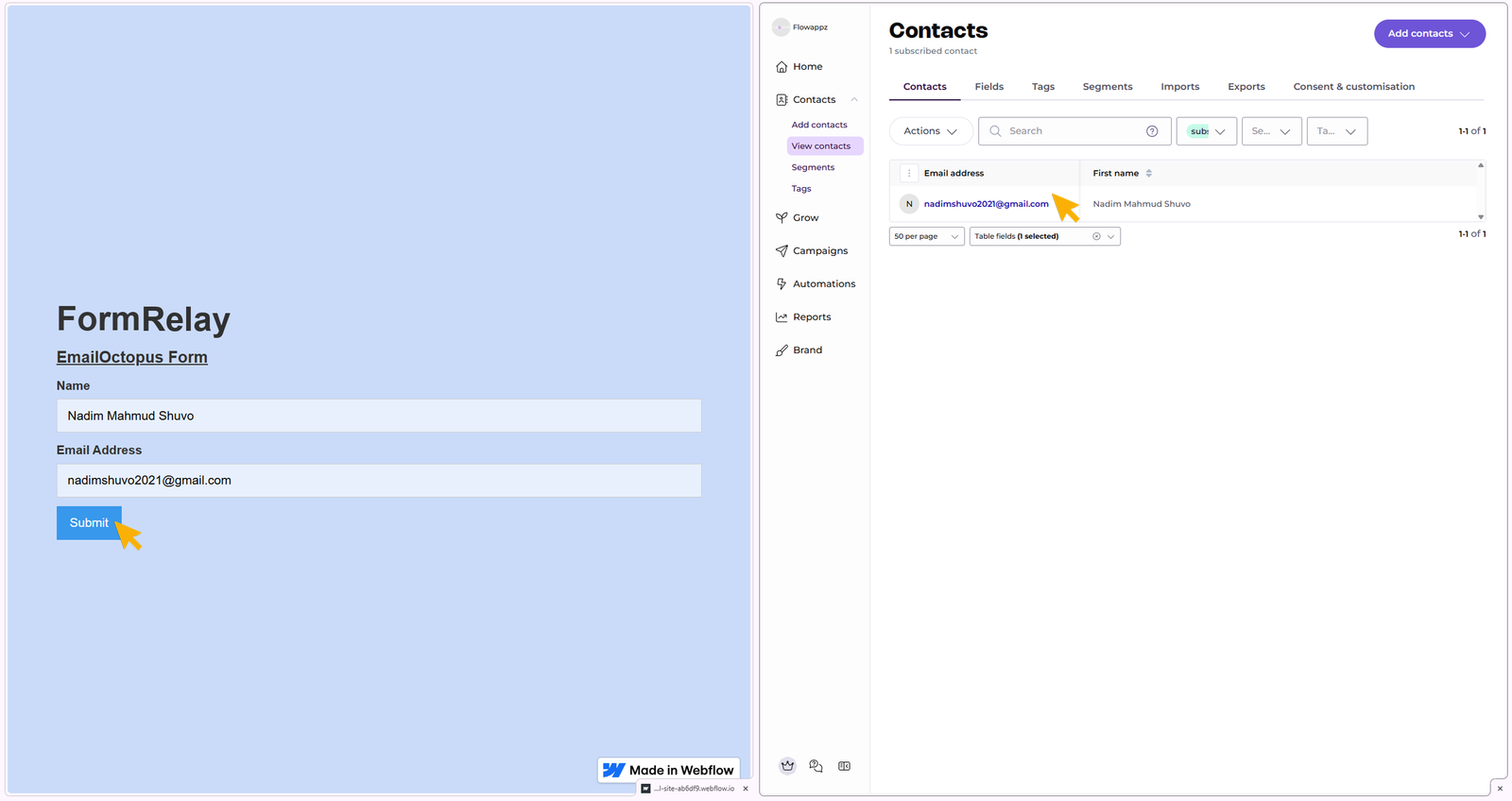This screenshot has height=801, width=1512.
Task: Sort by First name arrows icon
Action: (1148, 174)
